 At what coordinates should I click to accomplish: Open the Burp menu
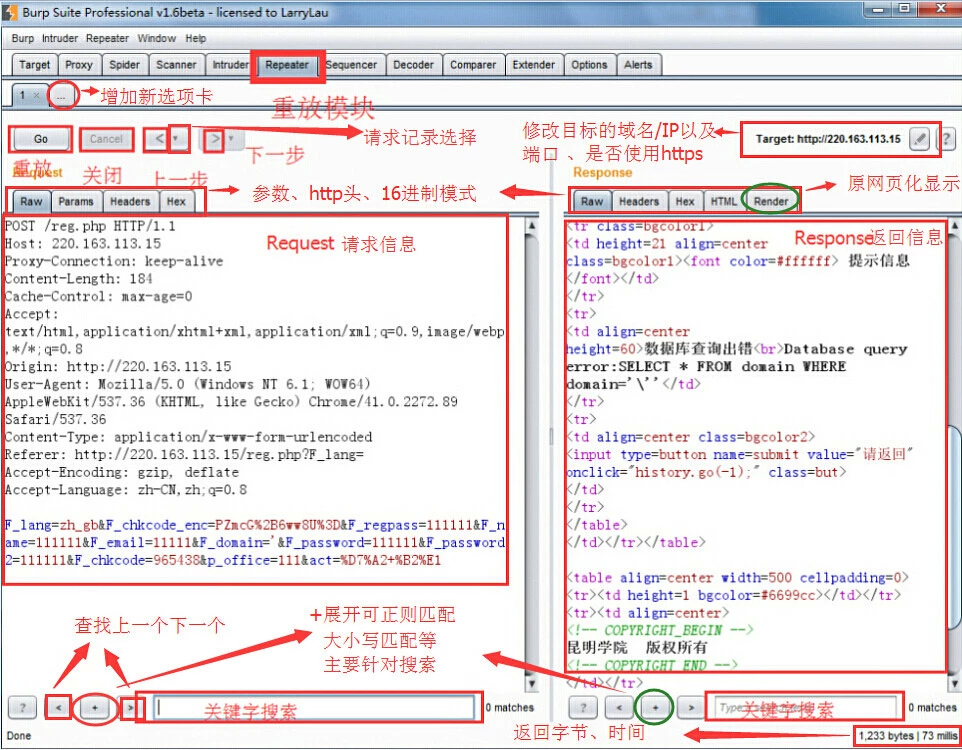click(x=23, y=38)
